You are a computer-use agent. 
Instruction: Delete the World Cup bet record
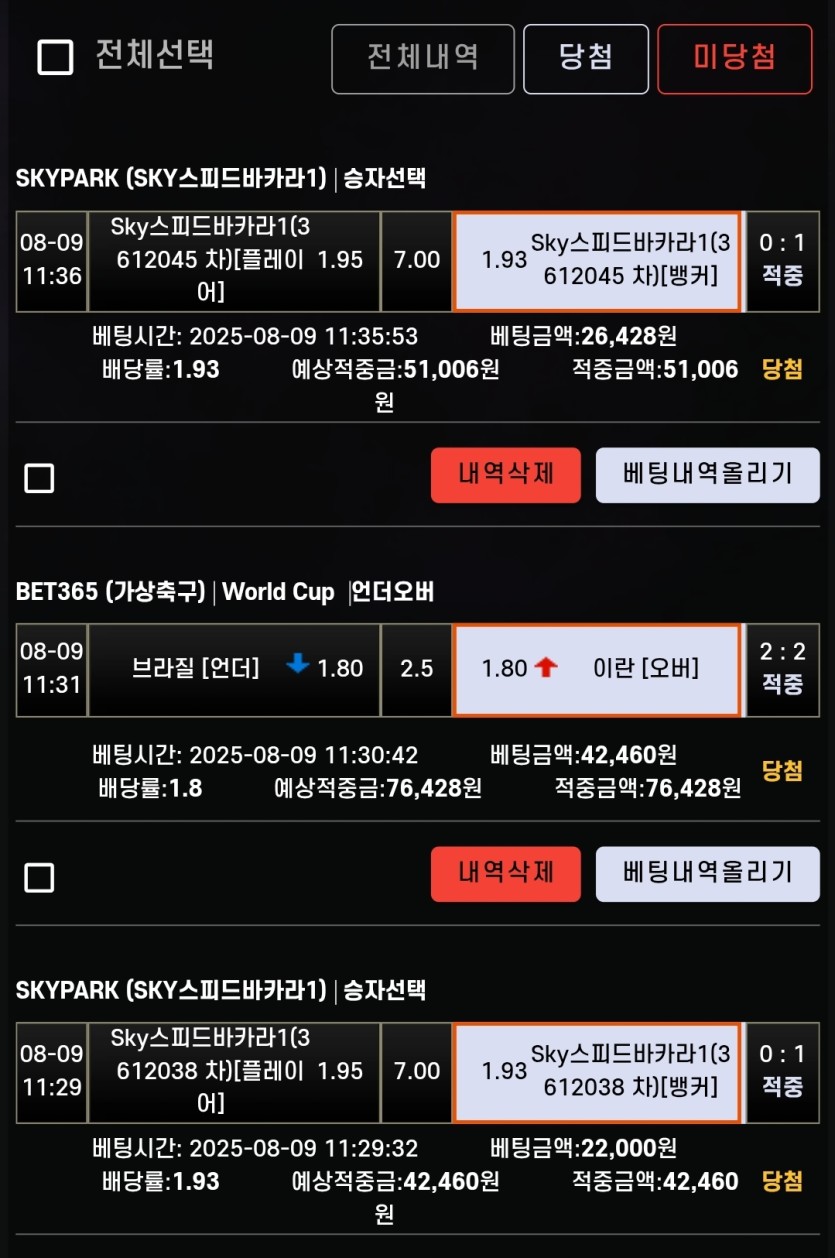(505, 873)
